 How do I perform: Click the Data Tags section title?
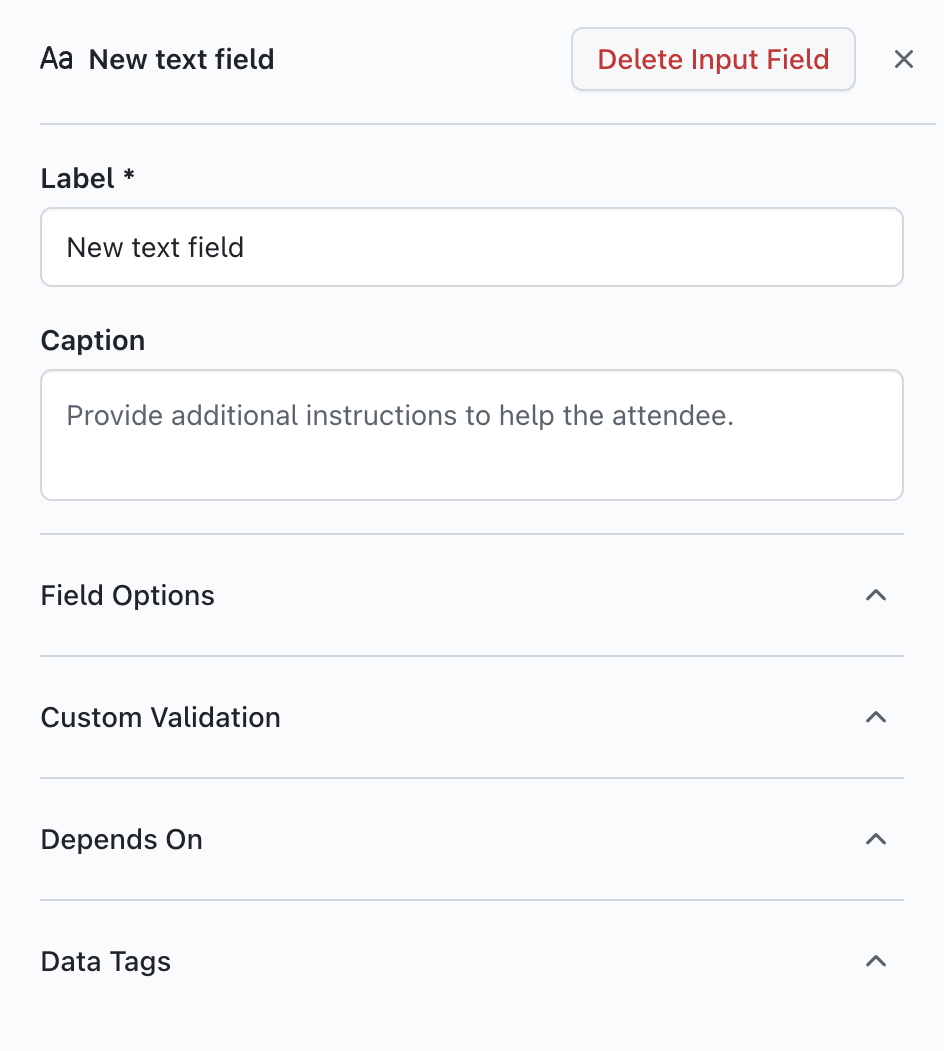pos(106,962)
